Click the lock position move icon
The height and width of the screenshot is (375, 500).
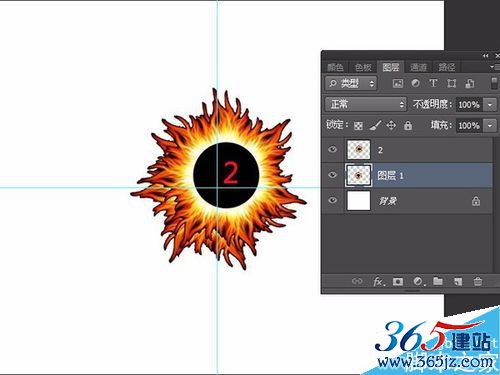coord(391,126)
